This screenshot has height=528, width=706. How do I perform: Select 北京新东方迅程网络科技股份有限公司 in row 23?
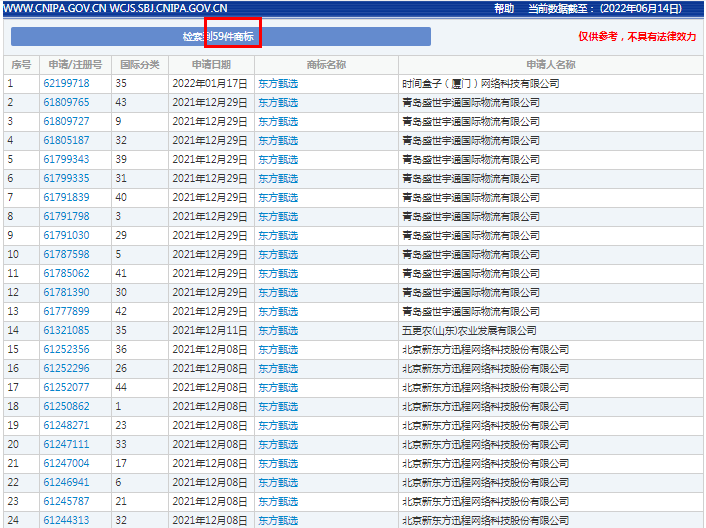(x=485, y=501)
